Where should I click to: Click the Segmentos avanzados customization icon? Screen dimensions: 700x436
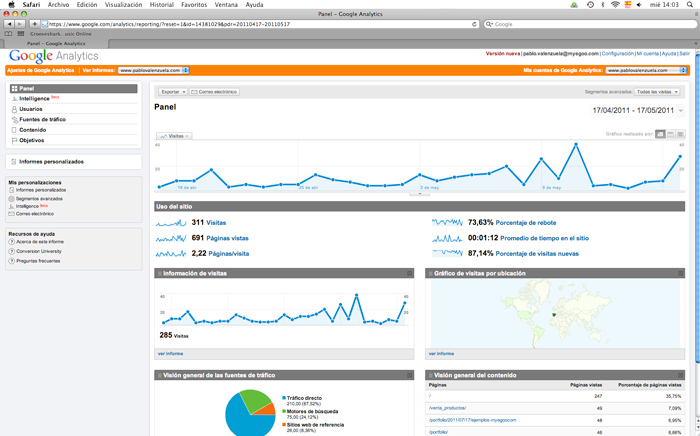tap(12, 198)
